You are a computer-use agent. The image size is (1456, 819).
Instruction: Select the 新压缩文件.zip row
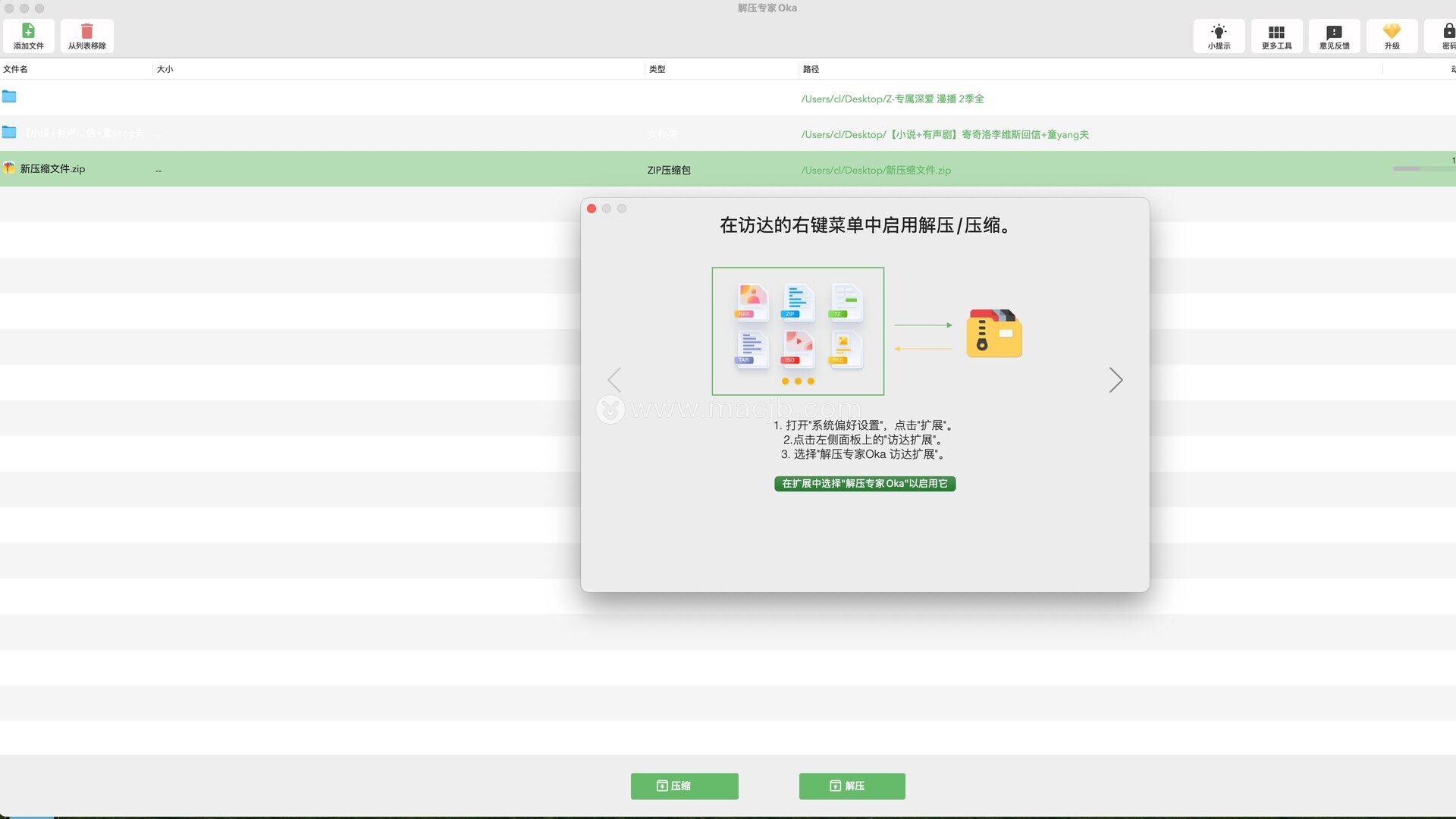click(x=52, y=169)
